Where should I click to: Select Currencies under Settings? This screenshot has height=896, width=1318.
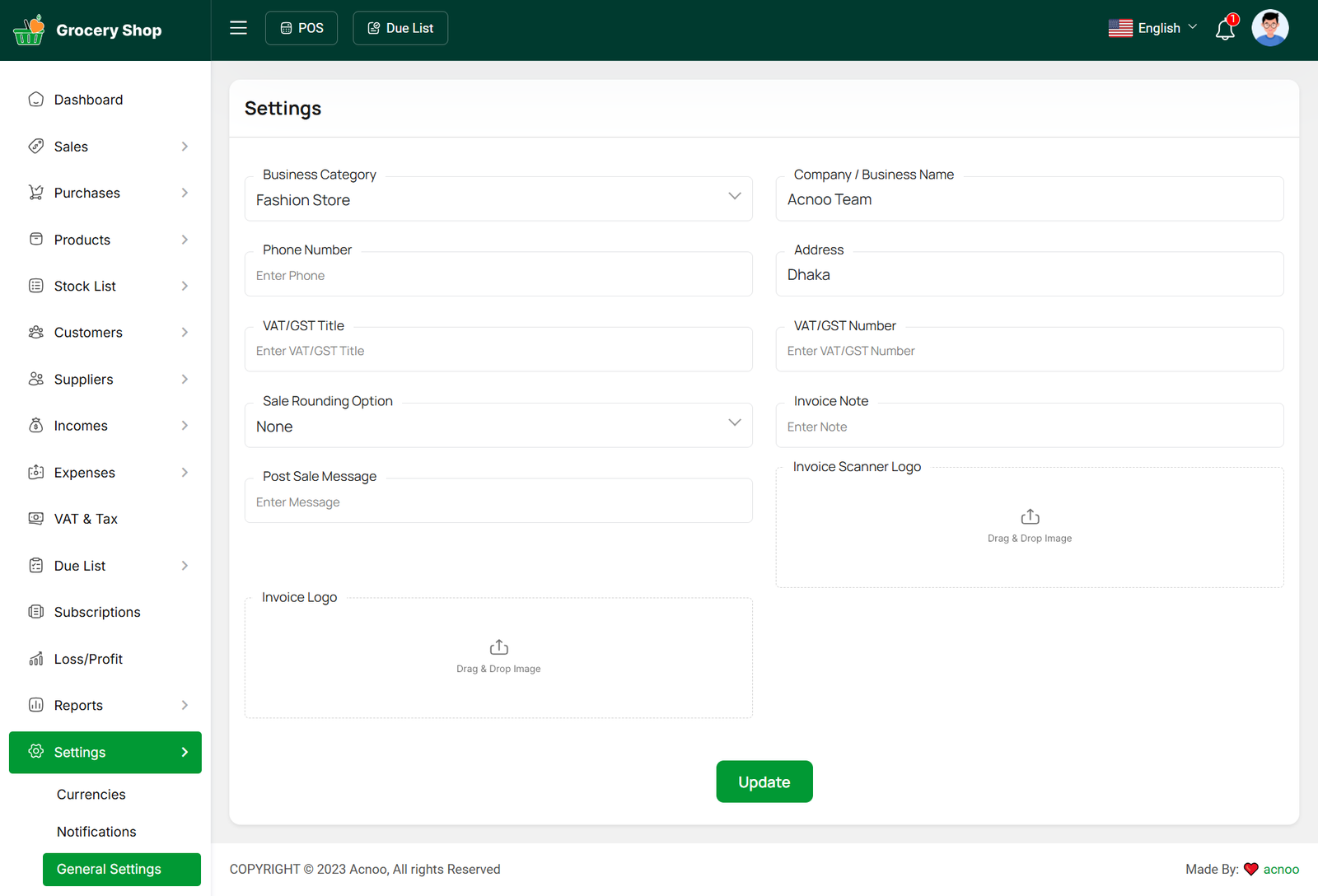coord(91,795)
